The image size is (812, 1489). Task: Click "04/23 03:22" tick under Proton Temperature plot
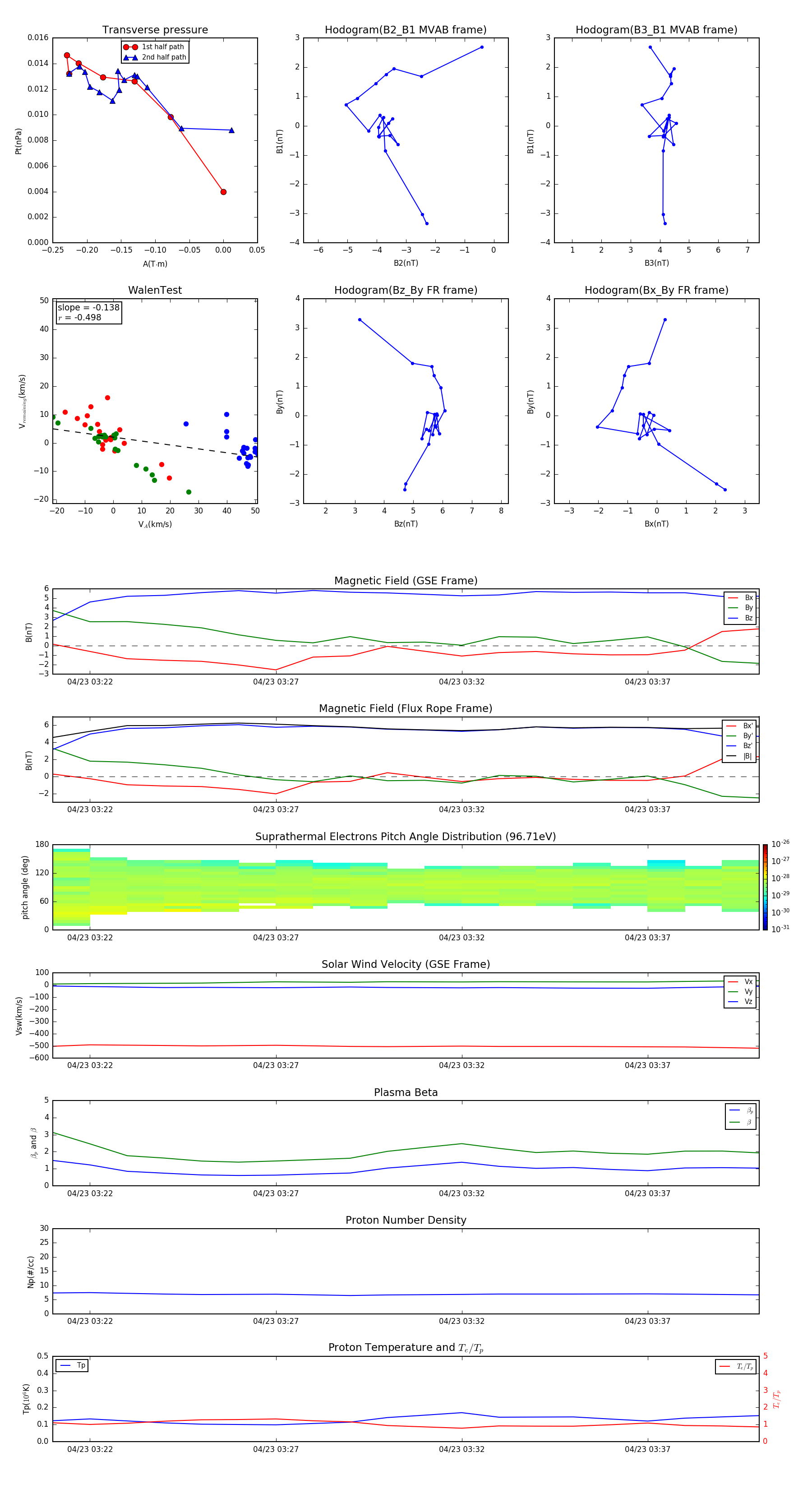point(90,1449)
